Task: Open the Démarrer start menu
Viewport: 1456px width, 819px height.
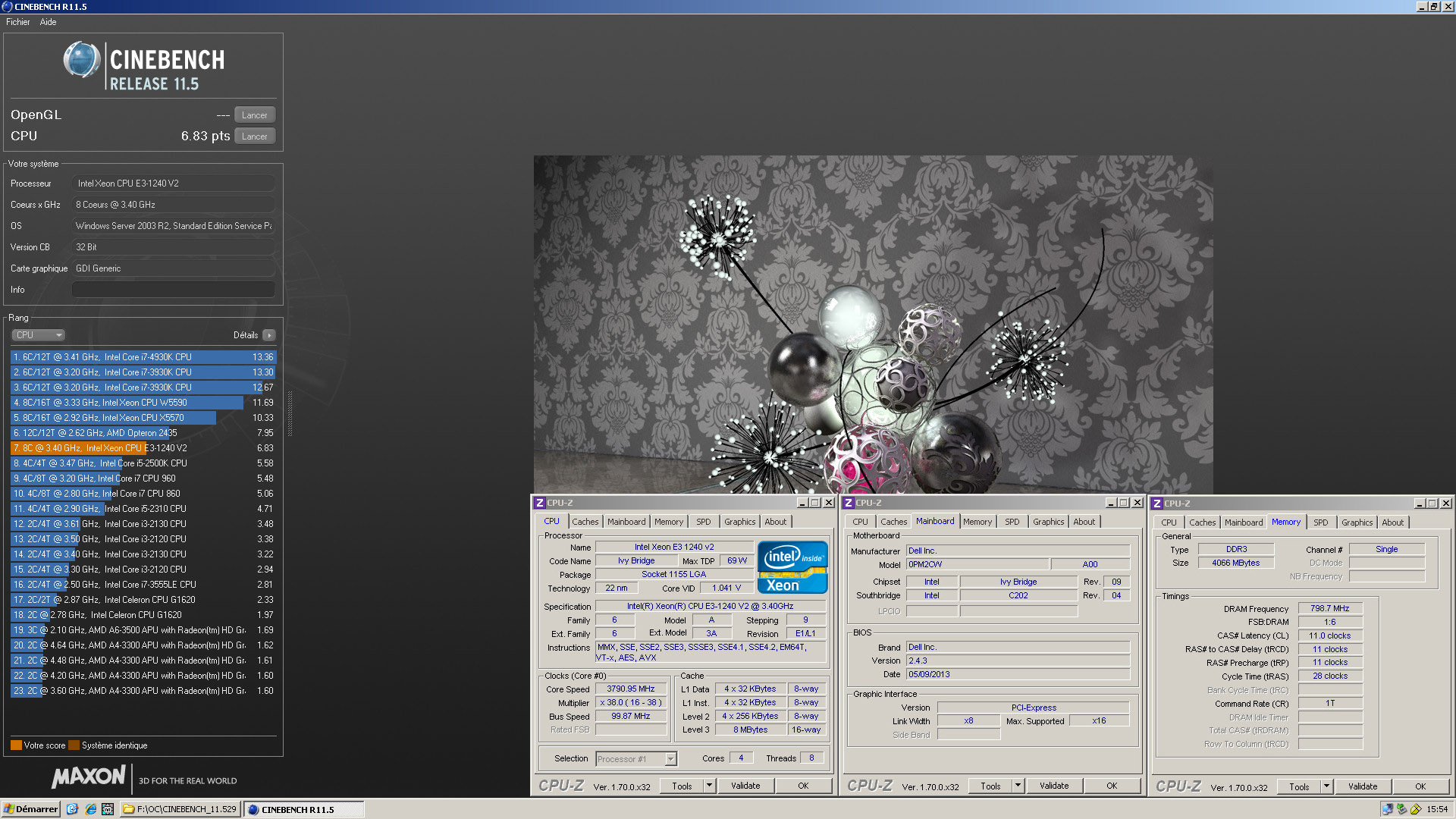Action: coord(30,809)
